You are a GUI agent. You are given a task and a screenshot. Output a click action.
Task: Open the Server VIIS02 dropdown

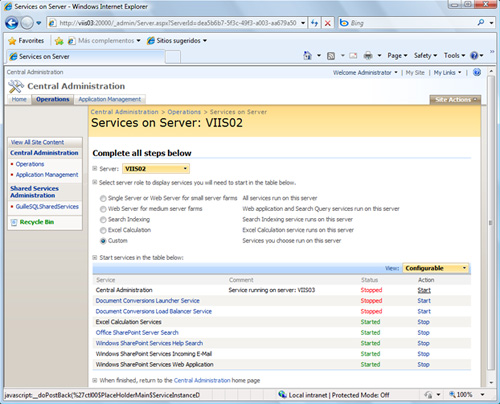[x=156, y=169]
